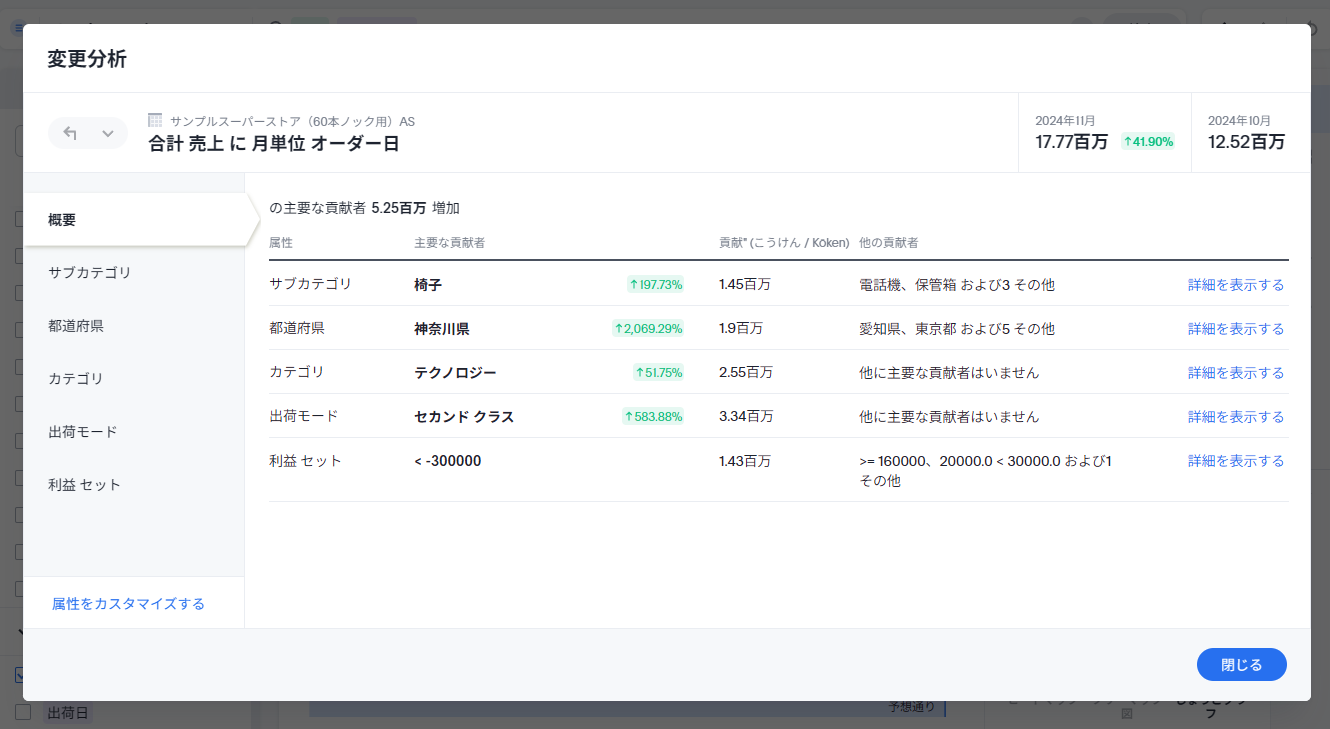This screenshot has width=1330, height=729.
Task: Click the table icon beside サンプルスーパーストア
Action: click(155, 121)
